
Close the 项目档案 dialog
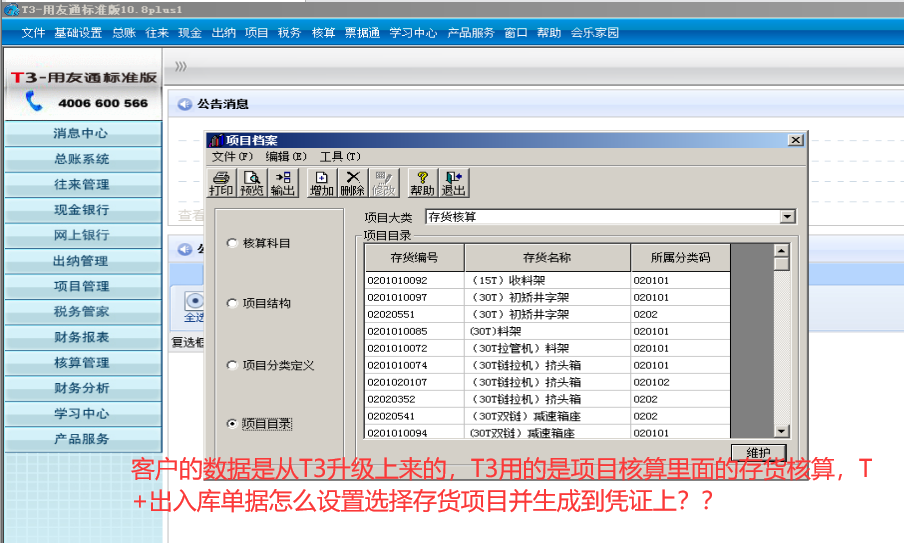pyautogui.click(x=796, y=140)
